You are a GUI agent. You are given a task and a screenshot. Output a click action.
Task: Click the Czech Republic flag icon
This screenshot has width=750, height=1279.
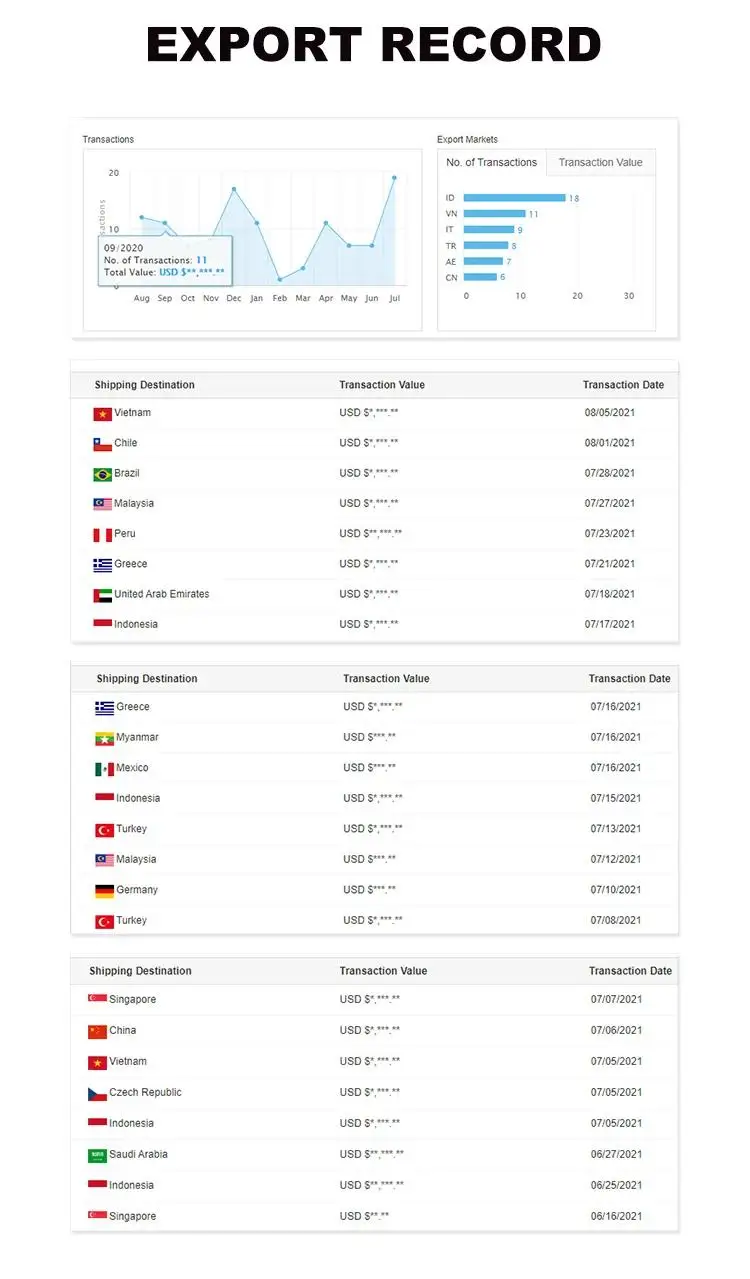click(97, 1093)
